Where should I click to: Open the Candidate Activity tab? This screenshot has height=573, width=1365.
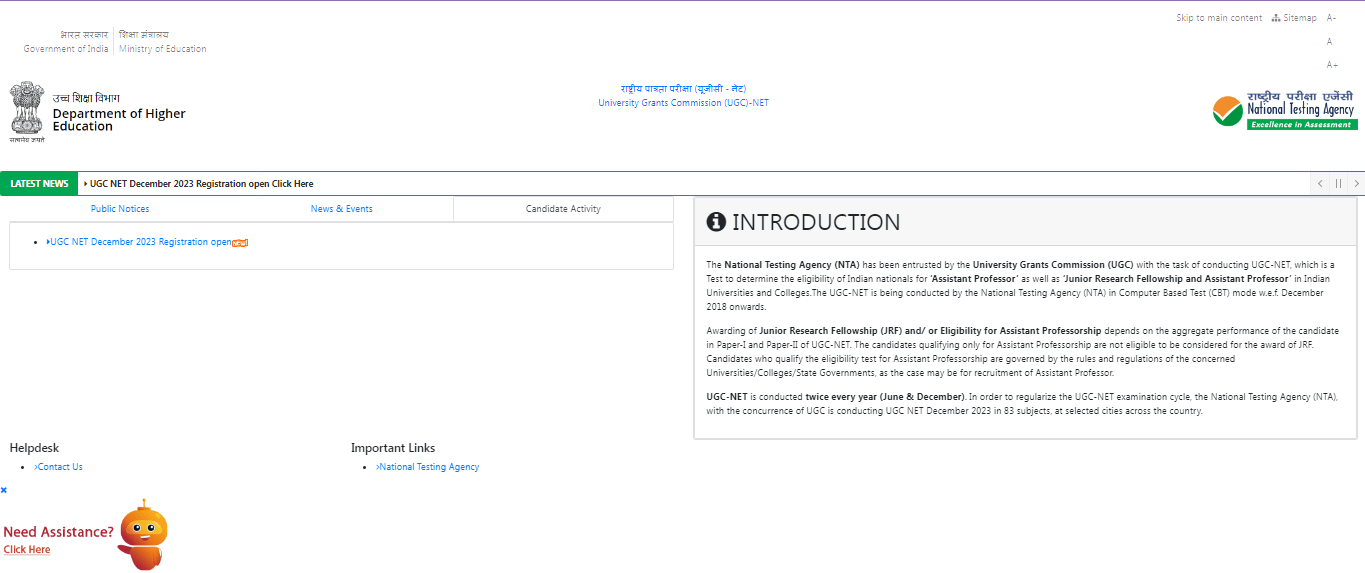click(x=563, y=209)
